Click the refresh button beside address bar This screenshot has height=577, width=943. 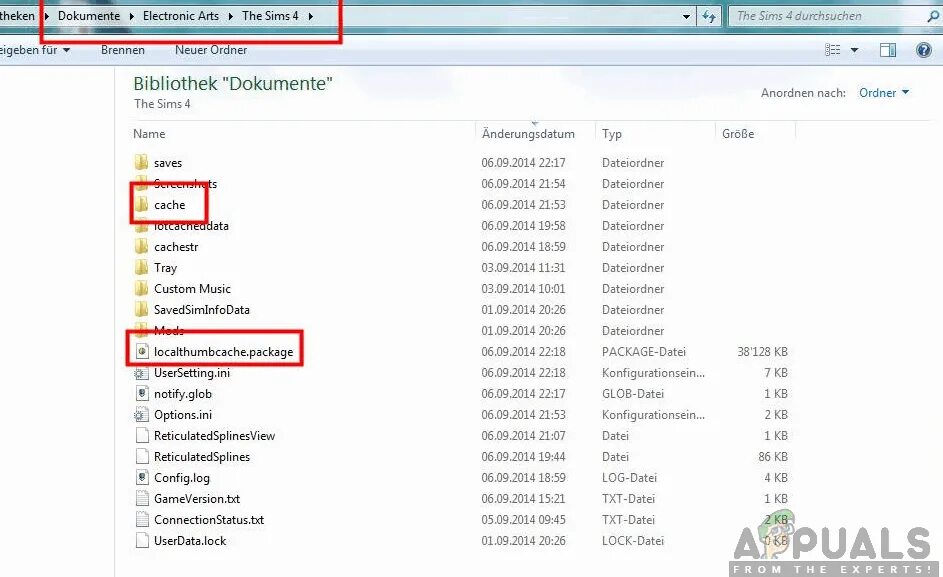tap(709, 16)
